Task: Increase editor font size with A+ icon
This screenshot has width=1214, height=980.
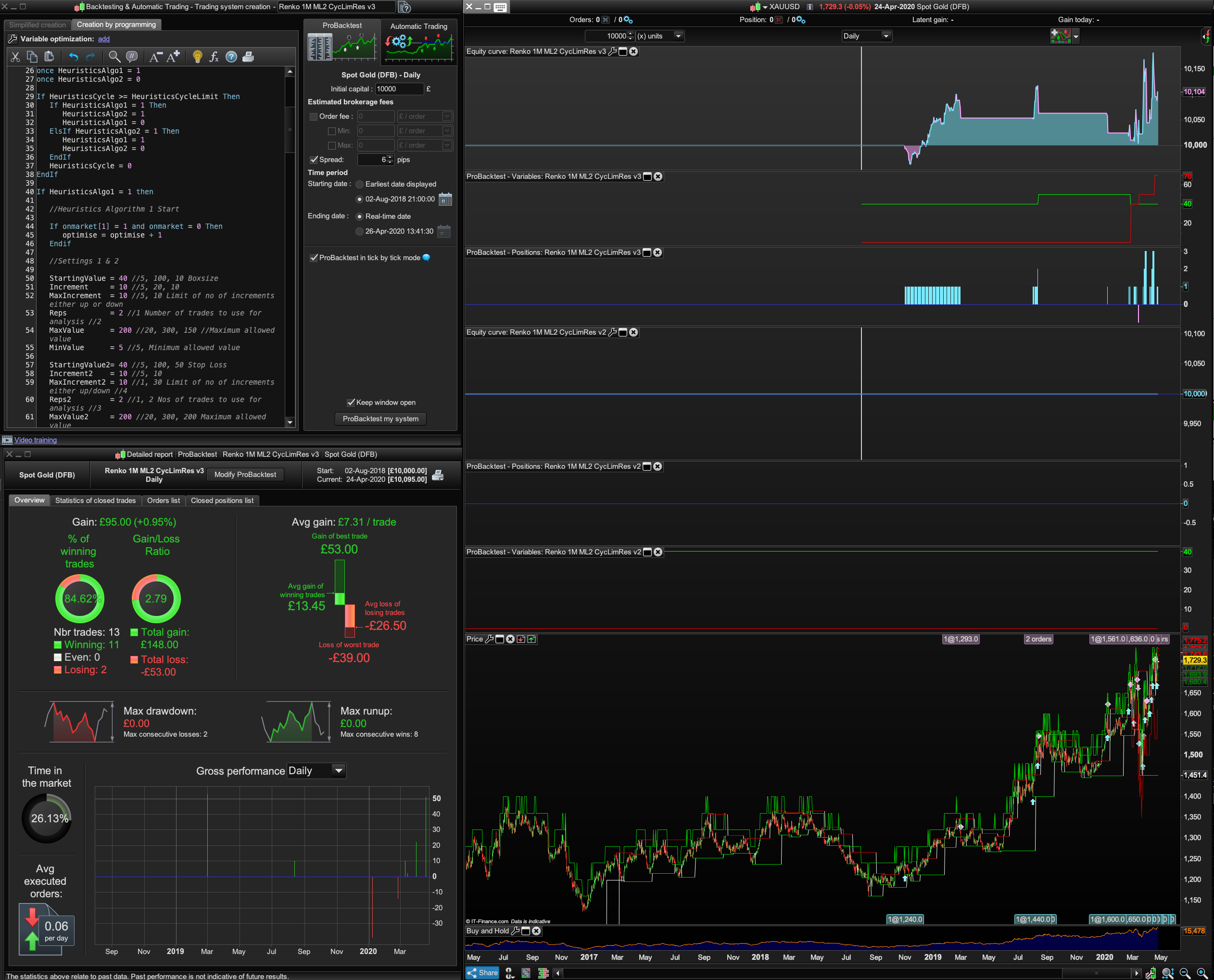Action: 173,56
